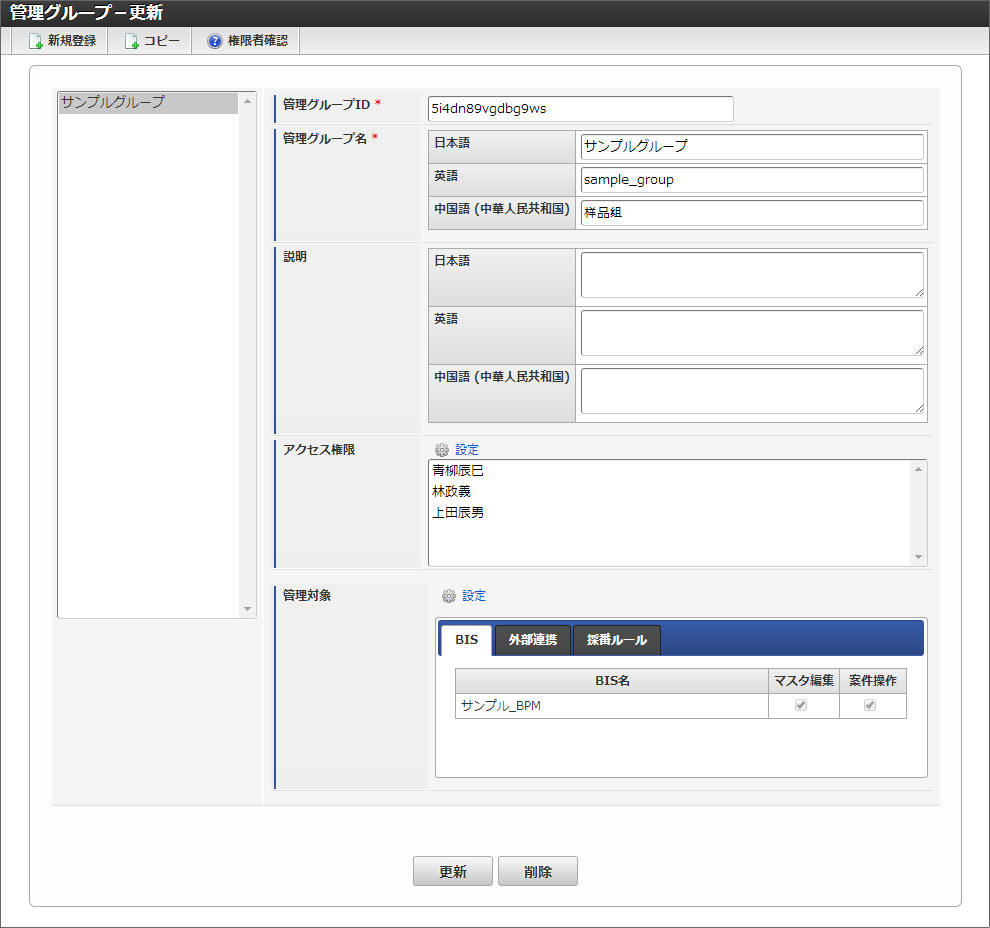
Task: Open the サンプル_BPM link
Action: pos(501,706)
